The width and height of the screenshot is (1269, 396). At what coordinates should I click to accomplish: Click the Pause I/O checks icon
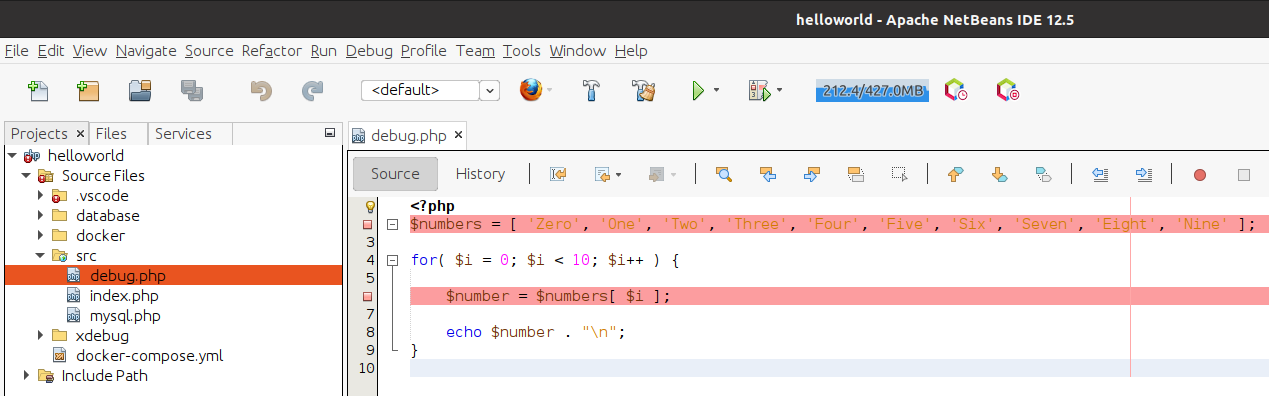(1007, 91)
